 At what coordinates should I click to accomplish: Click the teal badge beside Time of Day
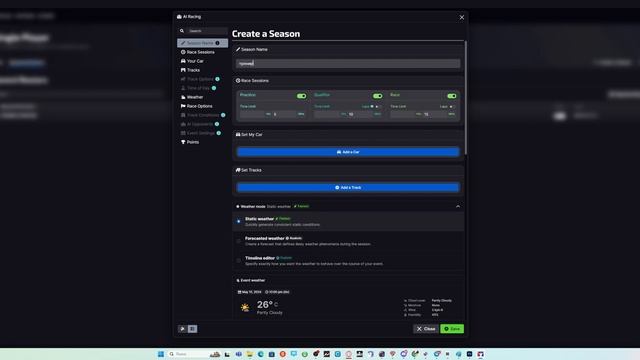[214, 88]
